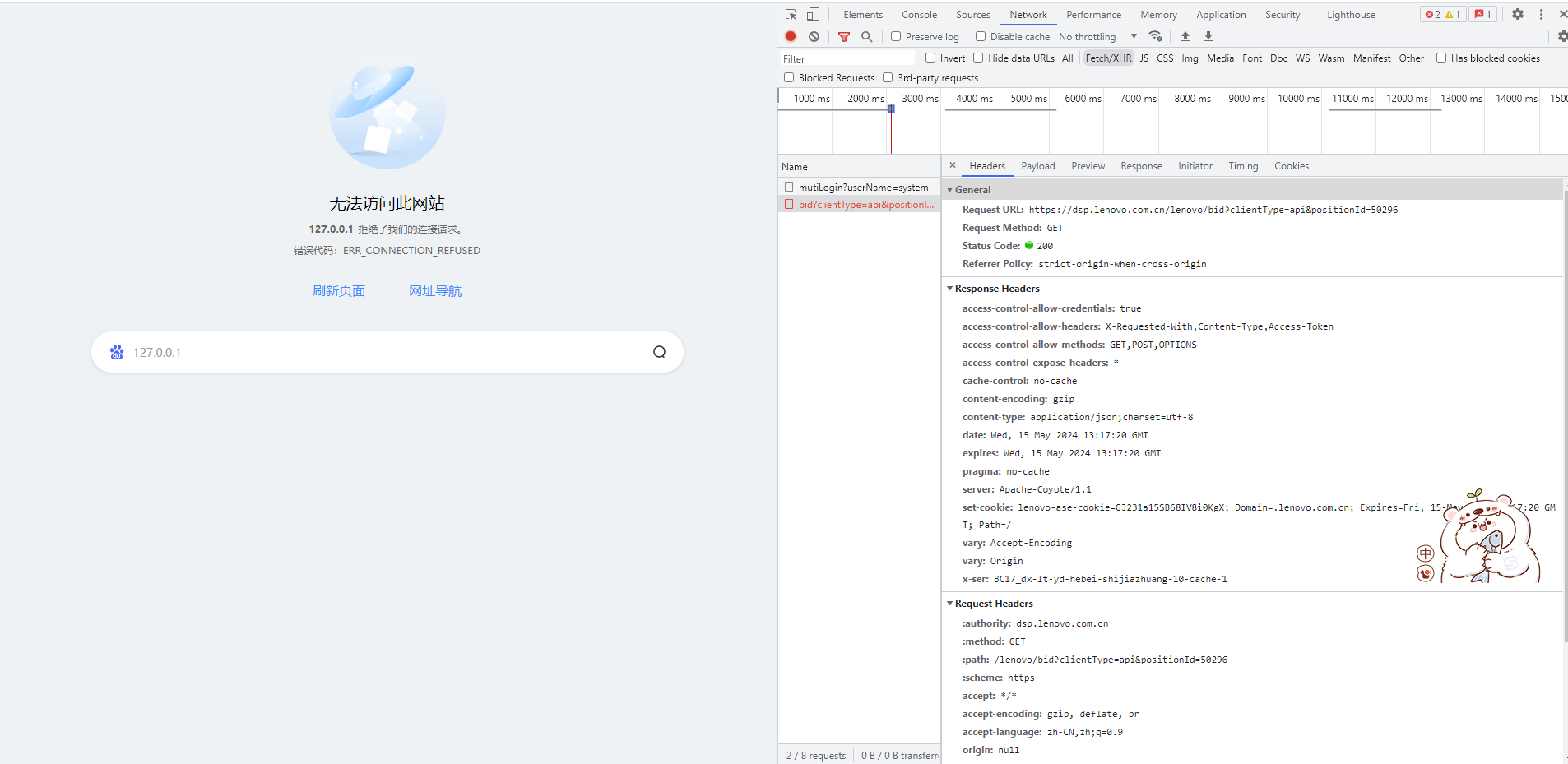Activate the inspect element picker icon
The width and height of the screenshot is (1568, 764).
(x=791, y=14)
